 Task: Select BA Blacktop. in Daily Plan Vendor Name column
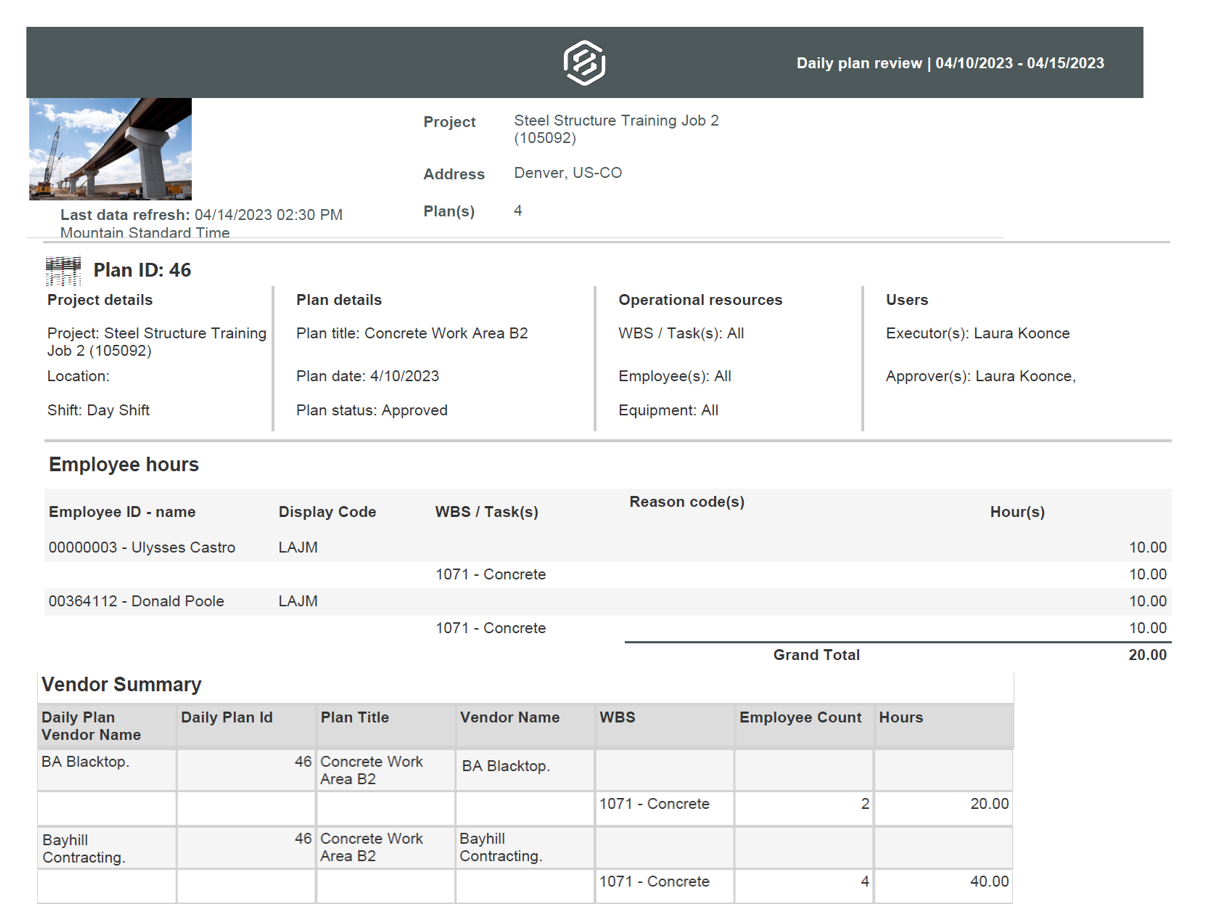click(86, 762)
